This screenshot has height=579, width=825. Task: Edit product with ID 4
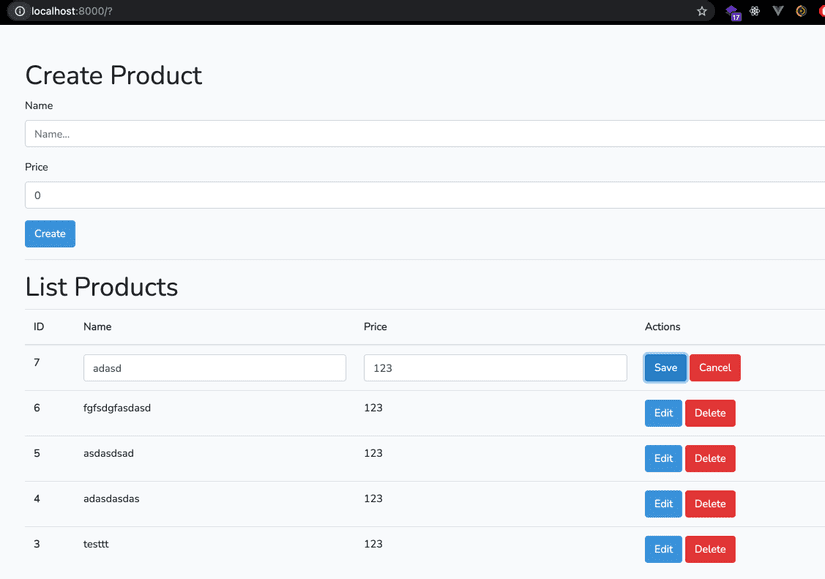[x=663, y=504]
